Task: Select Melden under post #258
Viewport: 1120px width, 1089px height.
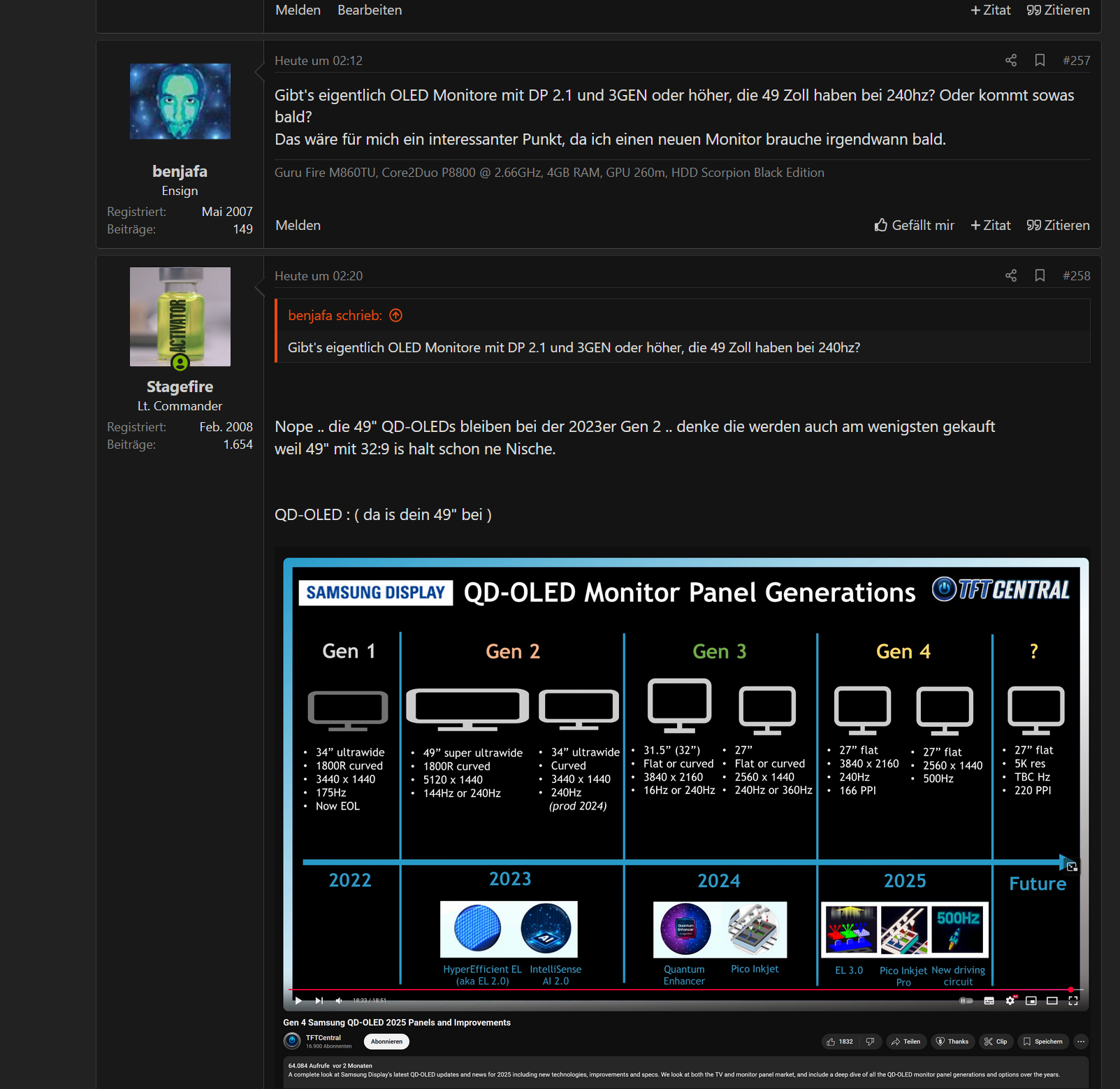Action: point(297,225)
